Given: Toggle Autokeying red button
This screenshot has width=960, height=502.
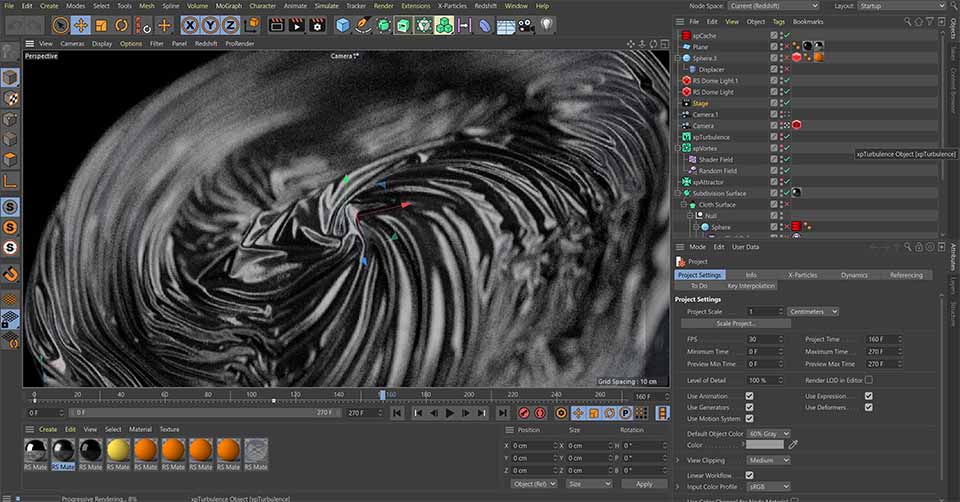Looking at the screenshot, I should [540, 413].
